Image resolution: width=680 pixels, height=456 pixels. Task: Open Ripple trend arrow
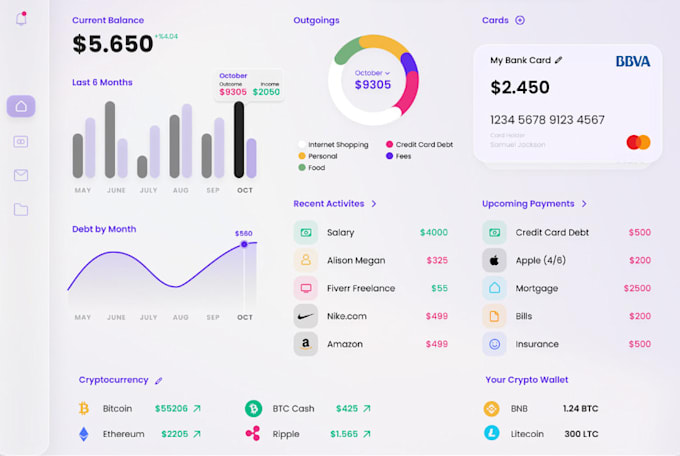coord(367,434)
